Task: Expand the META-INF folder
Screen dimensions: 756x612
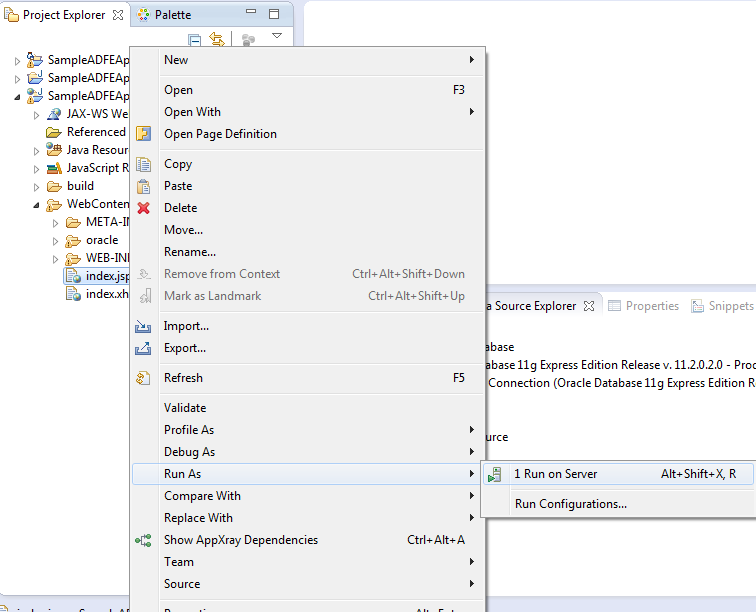Action: tap(55, 223)
